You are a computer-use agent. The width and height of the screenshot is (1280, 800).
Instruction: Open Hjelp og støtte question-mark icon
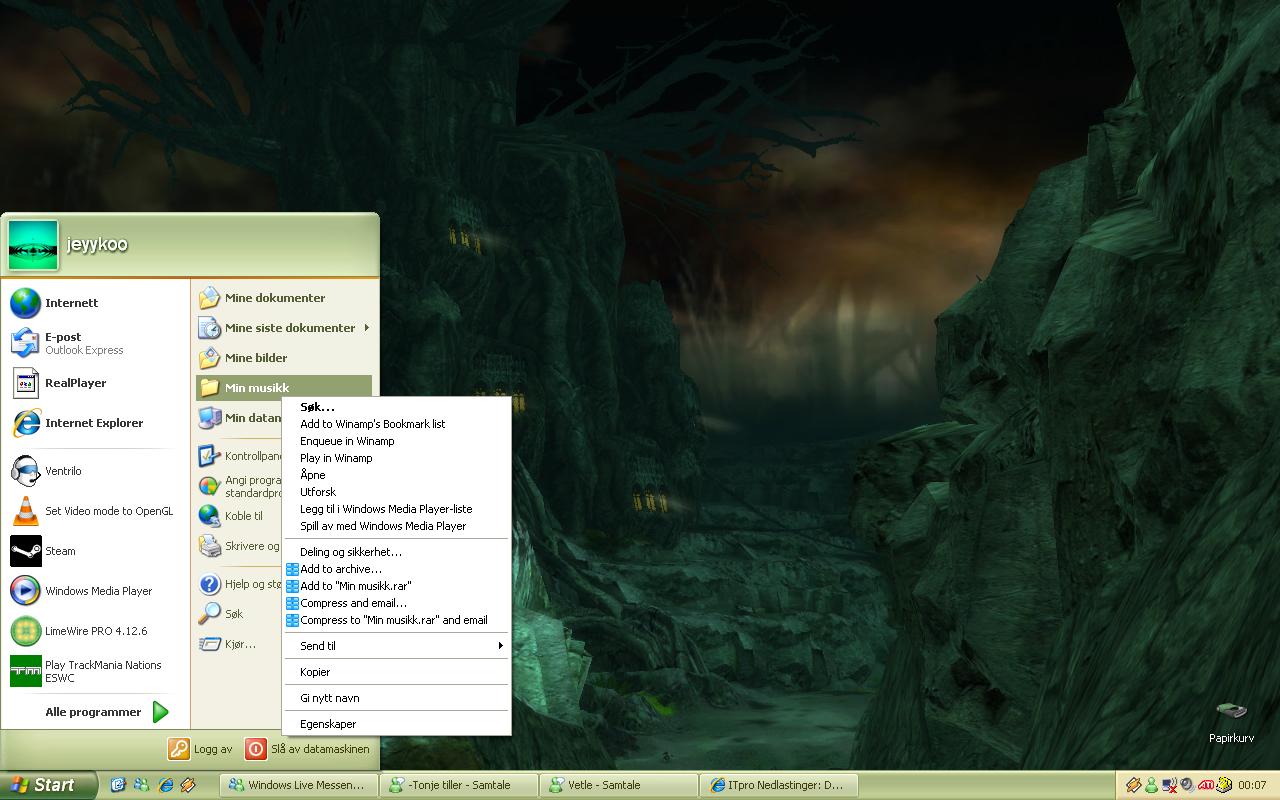209,584
